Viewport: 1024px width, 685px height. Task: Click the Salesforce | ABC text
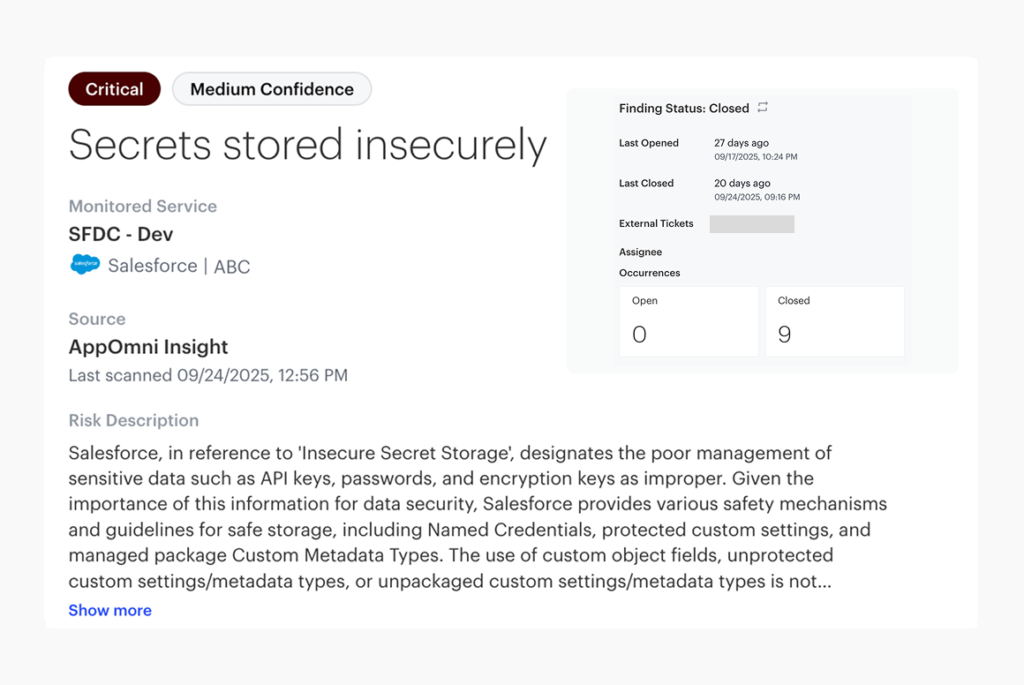(179, 266)
